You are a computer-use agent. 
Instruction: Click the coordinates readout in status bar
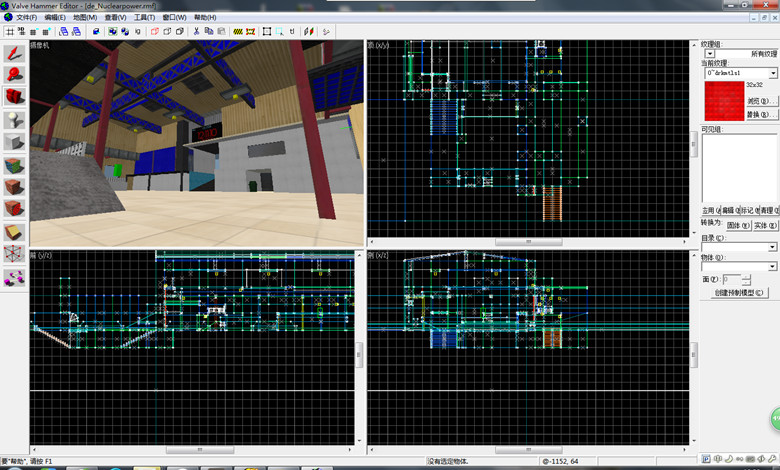561,461
